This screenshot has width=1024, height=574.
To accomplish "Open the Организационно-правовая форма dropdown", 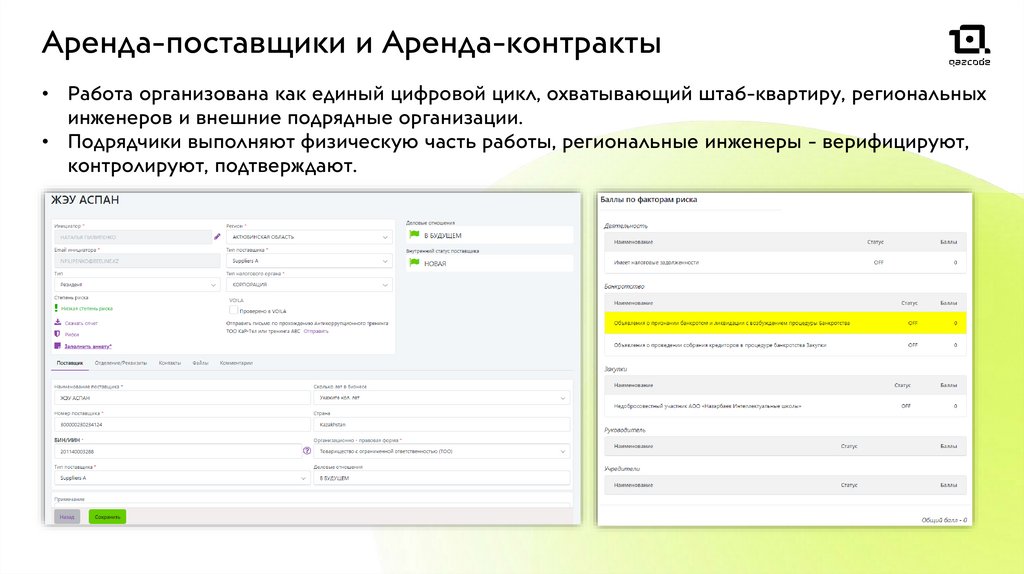I will (441, 451).
